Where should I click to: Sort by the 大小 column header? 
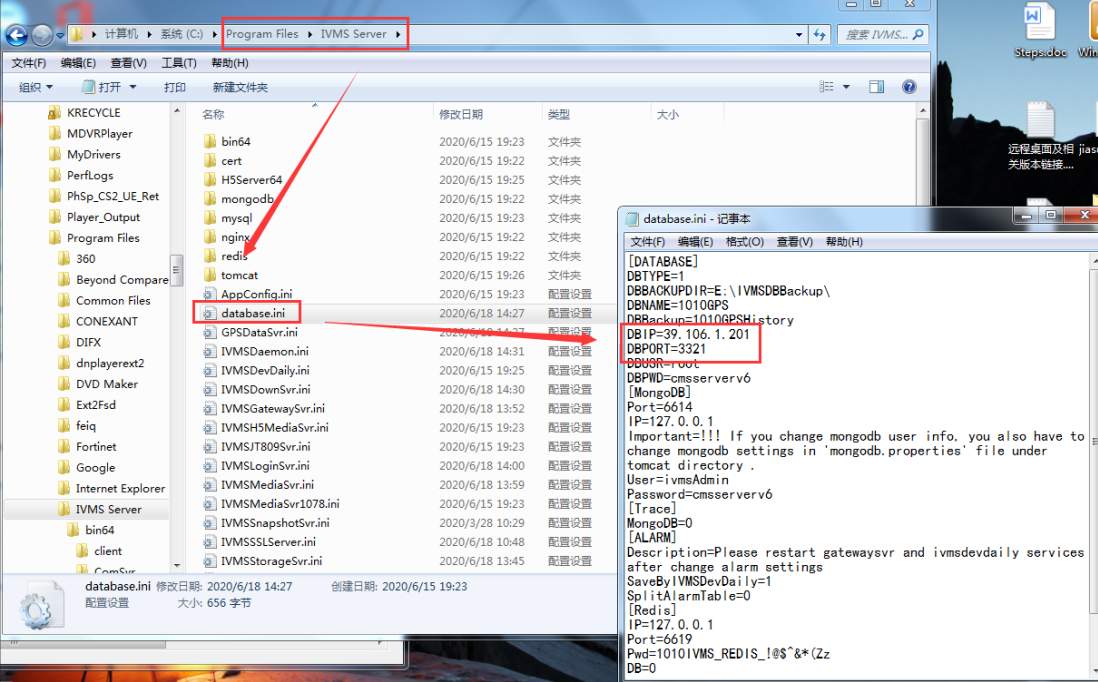point(667,114)
